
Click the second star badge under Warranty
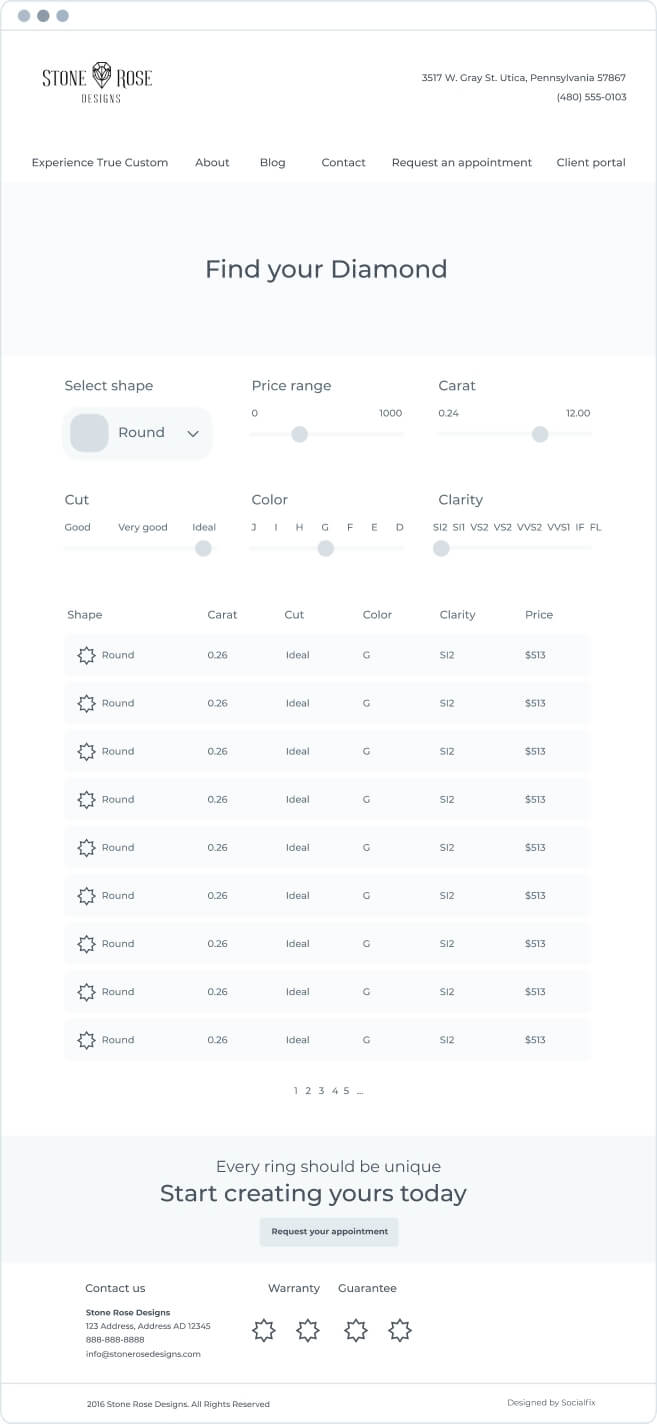[308, 1330]
